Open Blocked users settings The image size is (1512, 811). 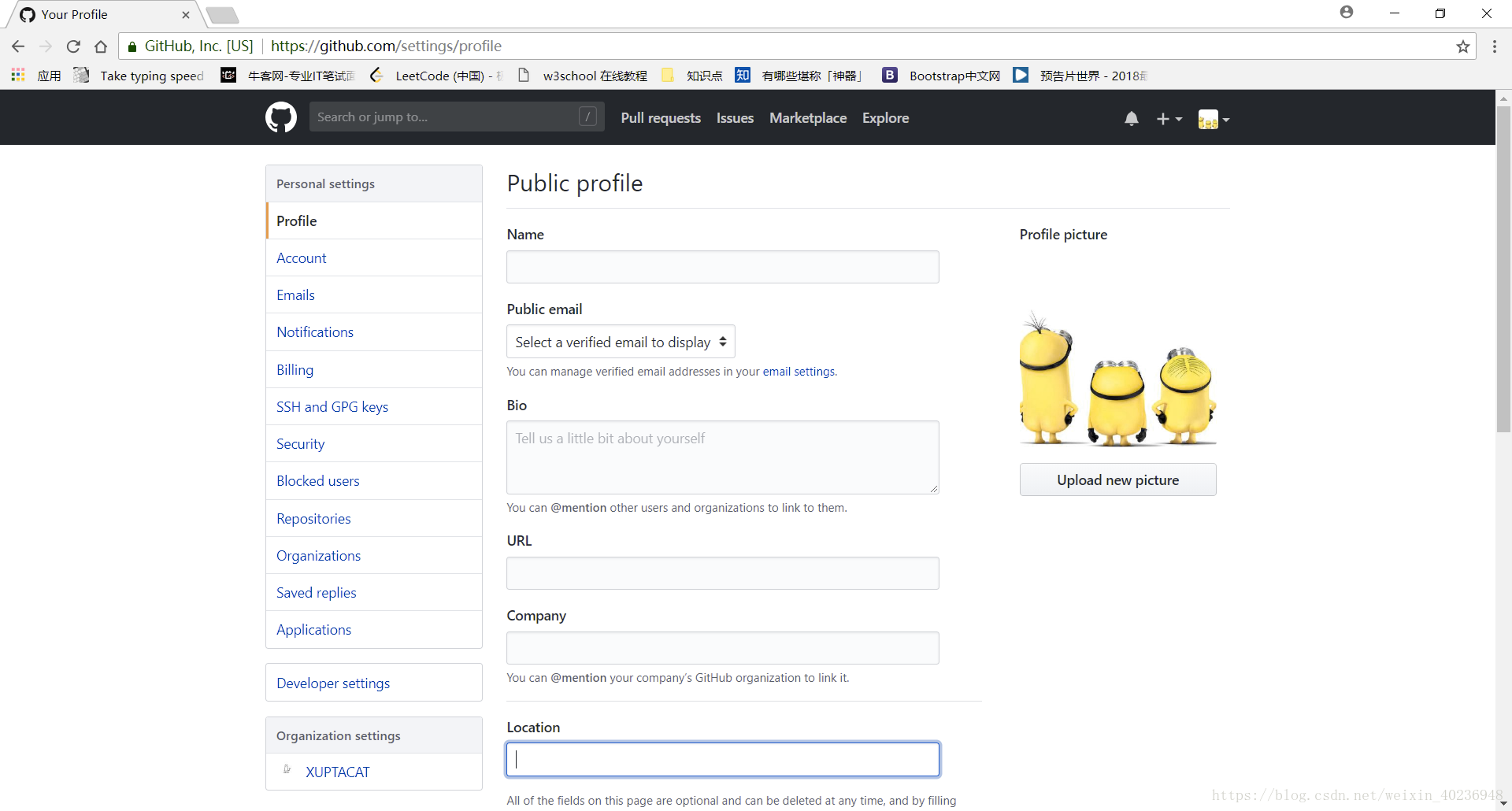(374, 480)
